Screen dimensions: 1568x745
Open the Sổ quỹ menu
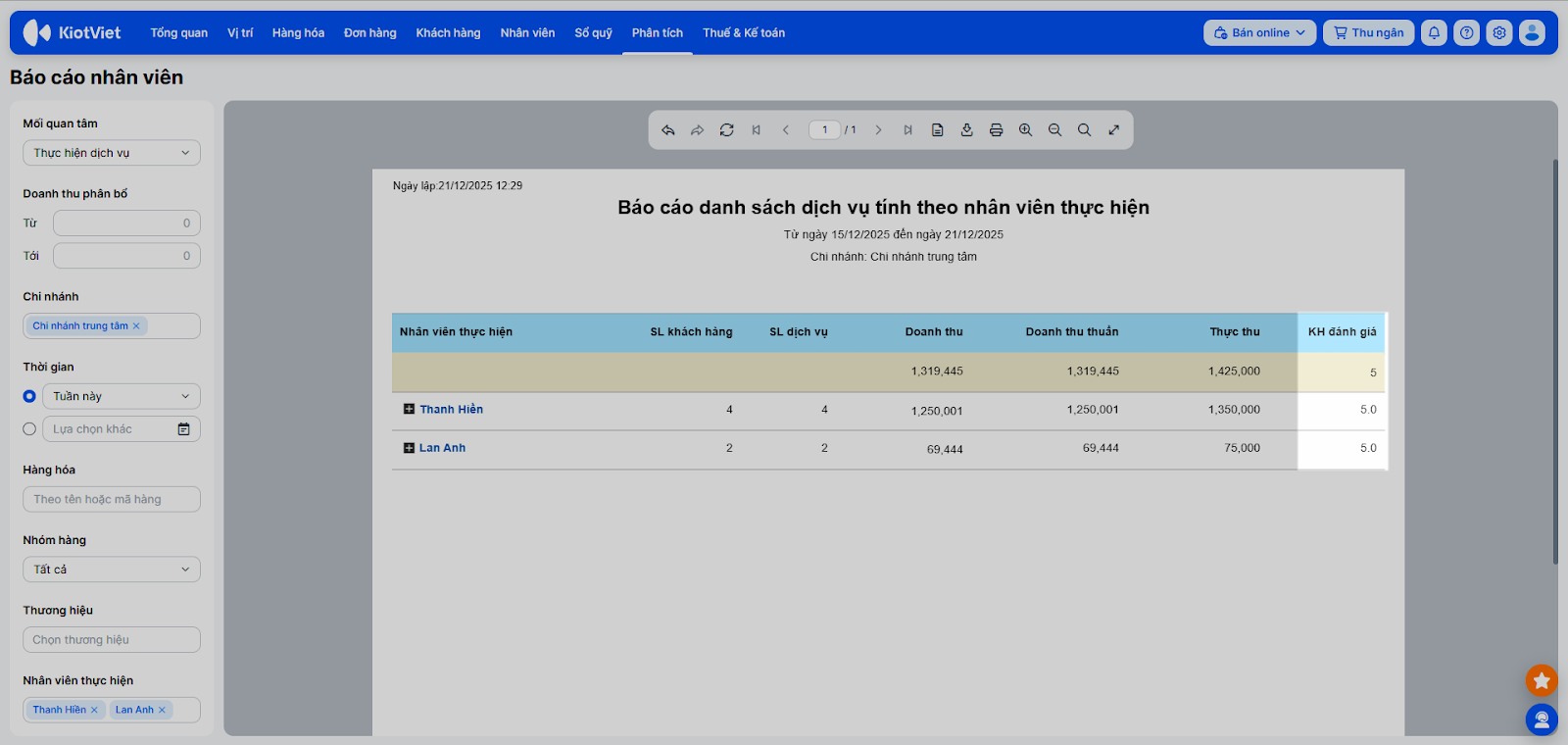tap(594, 32)
